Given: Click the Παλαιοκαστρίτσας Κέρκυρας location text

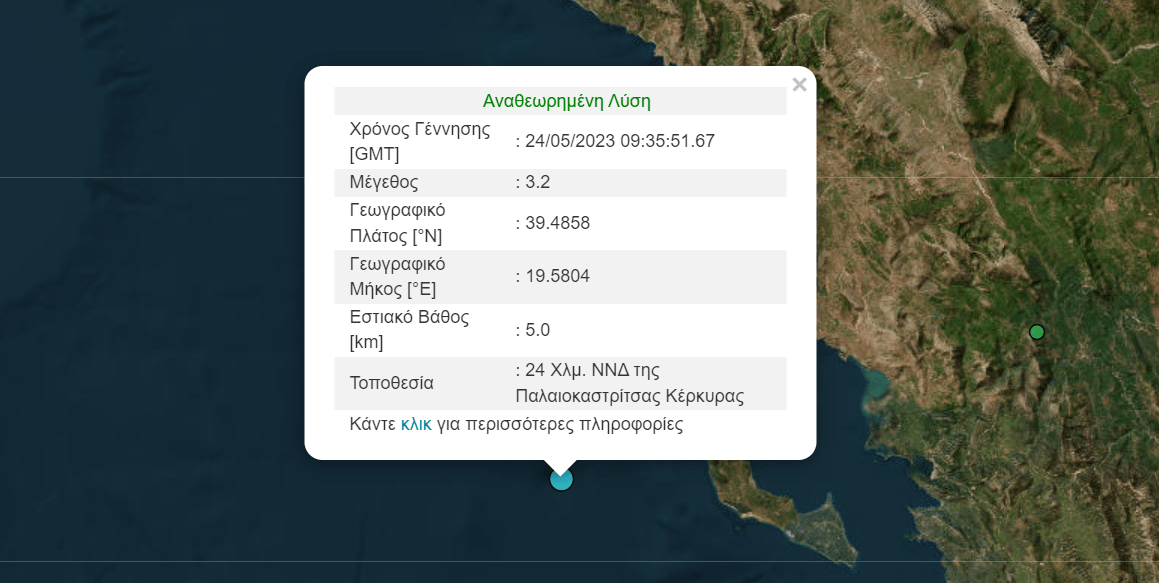Looking at the screenshot, I should [630, 396].
